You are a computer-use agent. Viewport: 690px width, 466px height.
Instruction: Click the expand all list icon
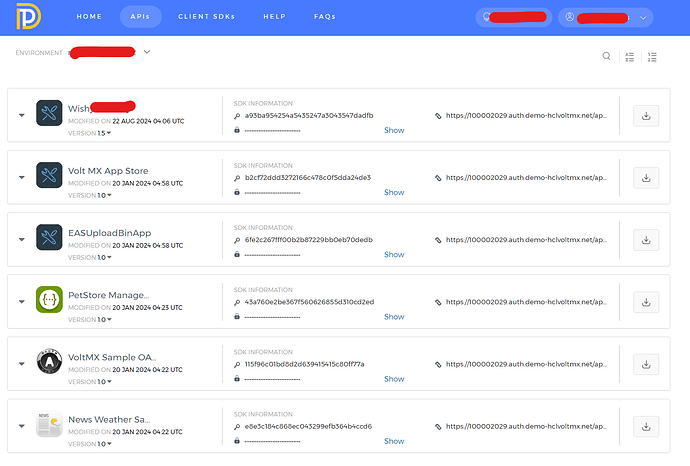pyautogui.click(x=630, y=57)
